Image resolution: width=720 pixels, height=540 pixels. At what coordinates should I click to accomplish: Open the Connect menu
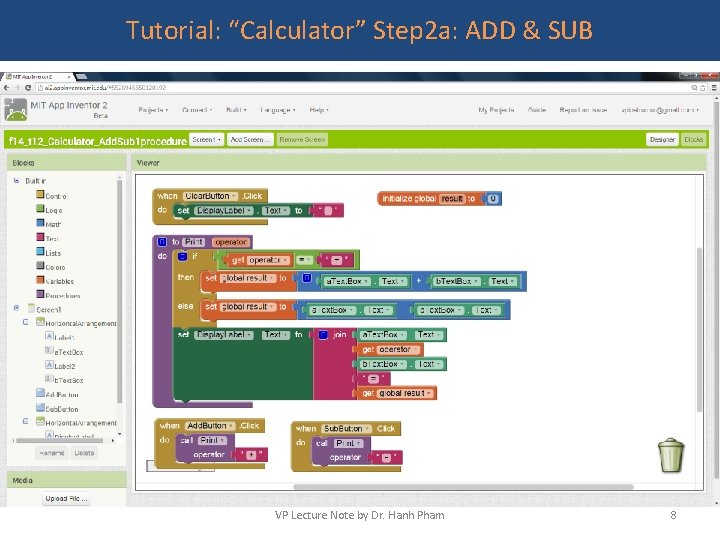[x=197, y=110]
